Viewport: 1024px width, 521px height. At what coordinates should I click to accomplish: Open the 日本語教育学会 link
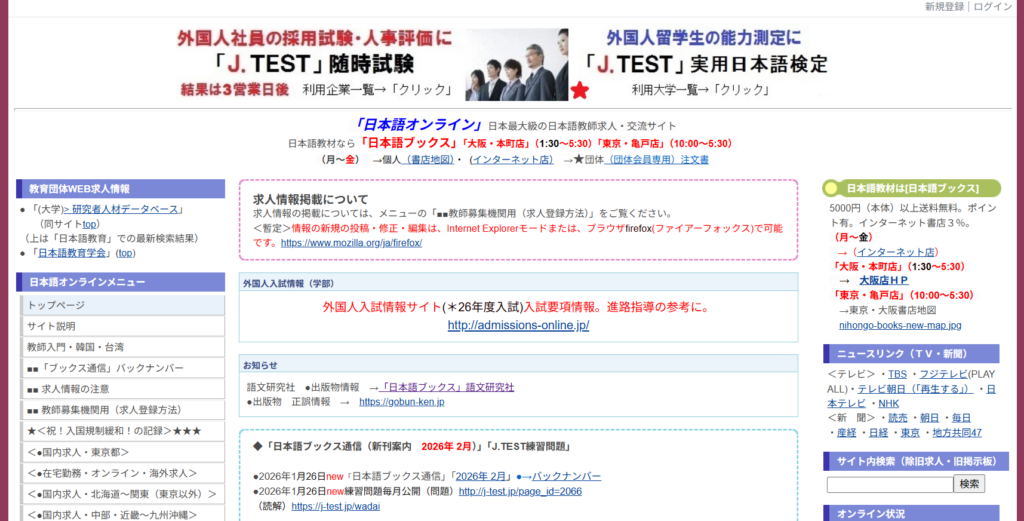click(x=71, y=253)
